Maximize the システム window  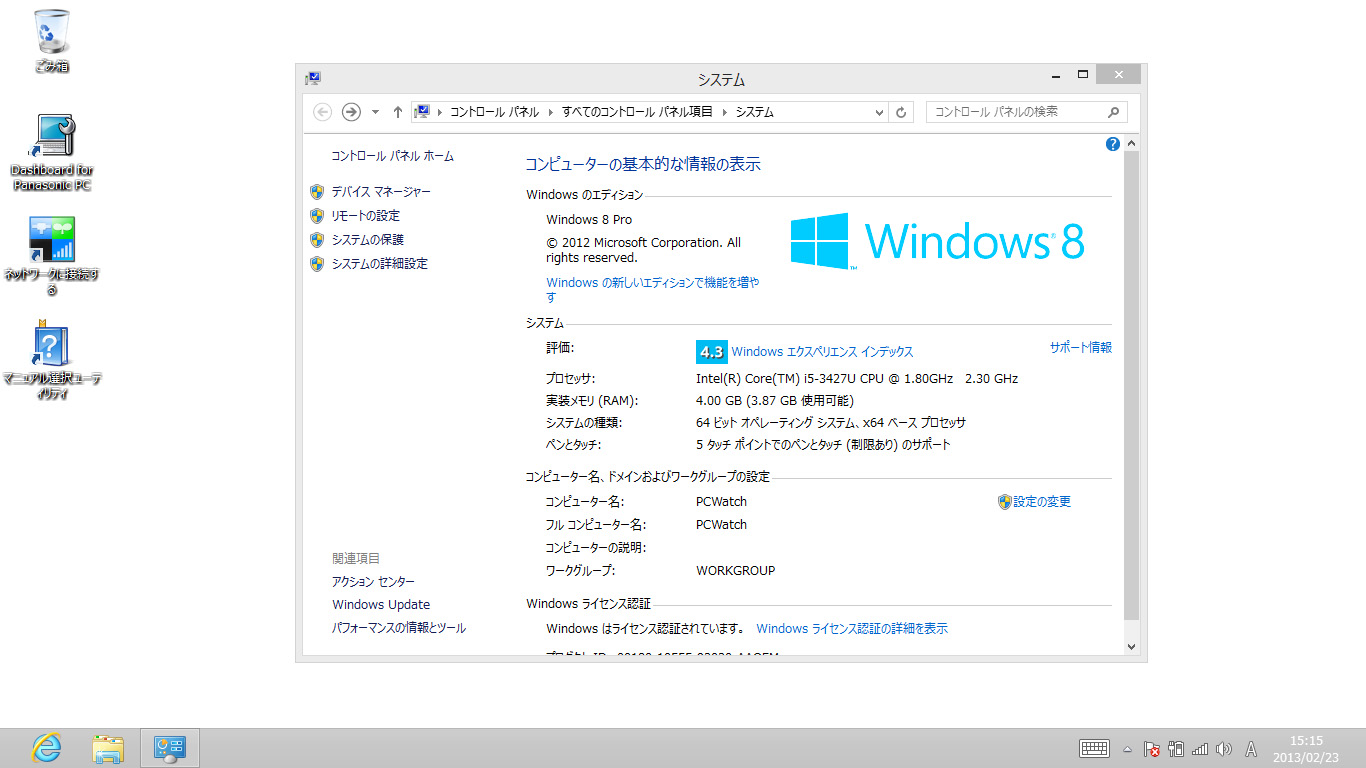point(1082,75)
